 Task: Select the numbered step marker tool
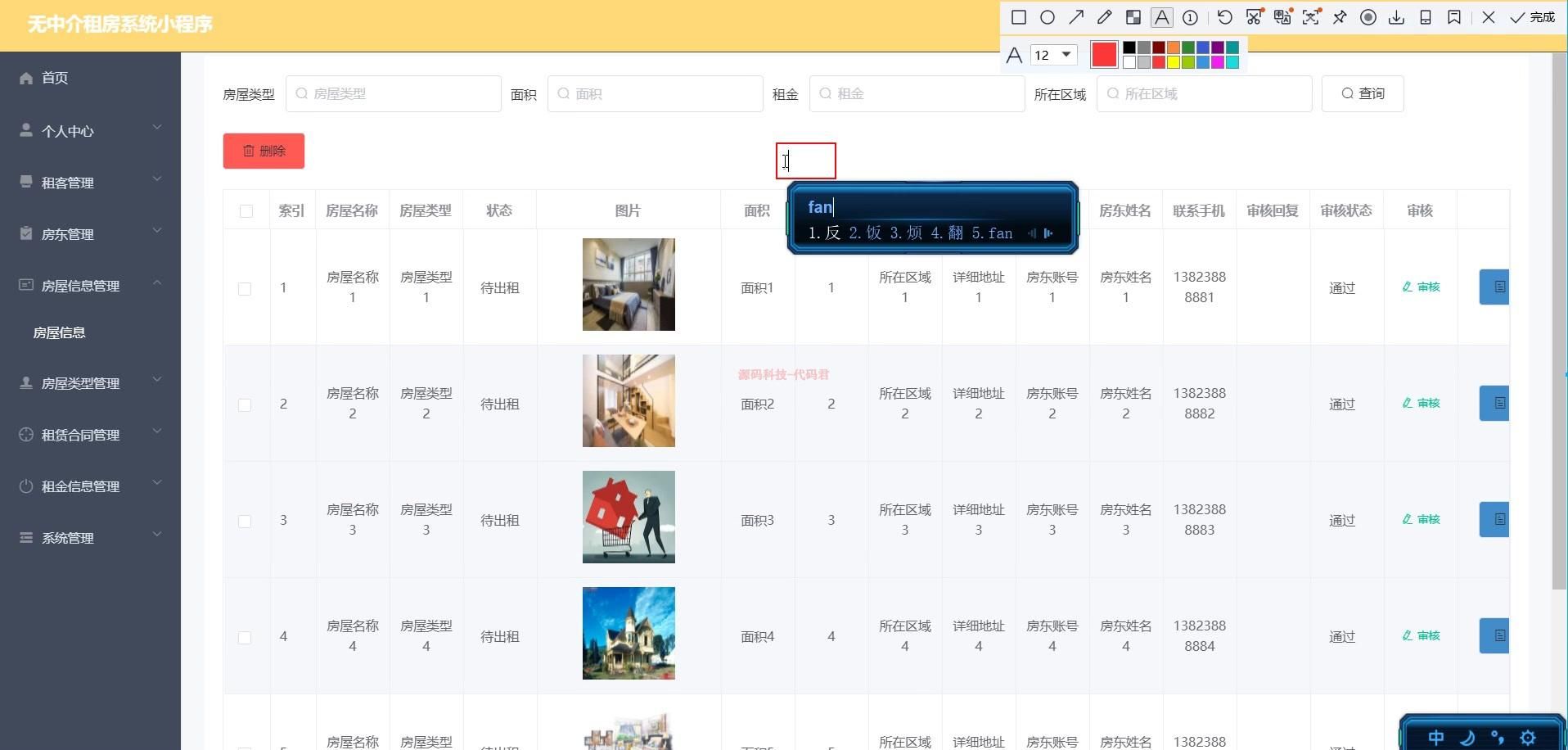(1191, 17)
